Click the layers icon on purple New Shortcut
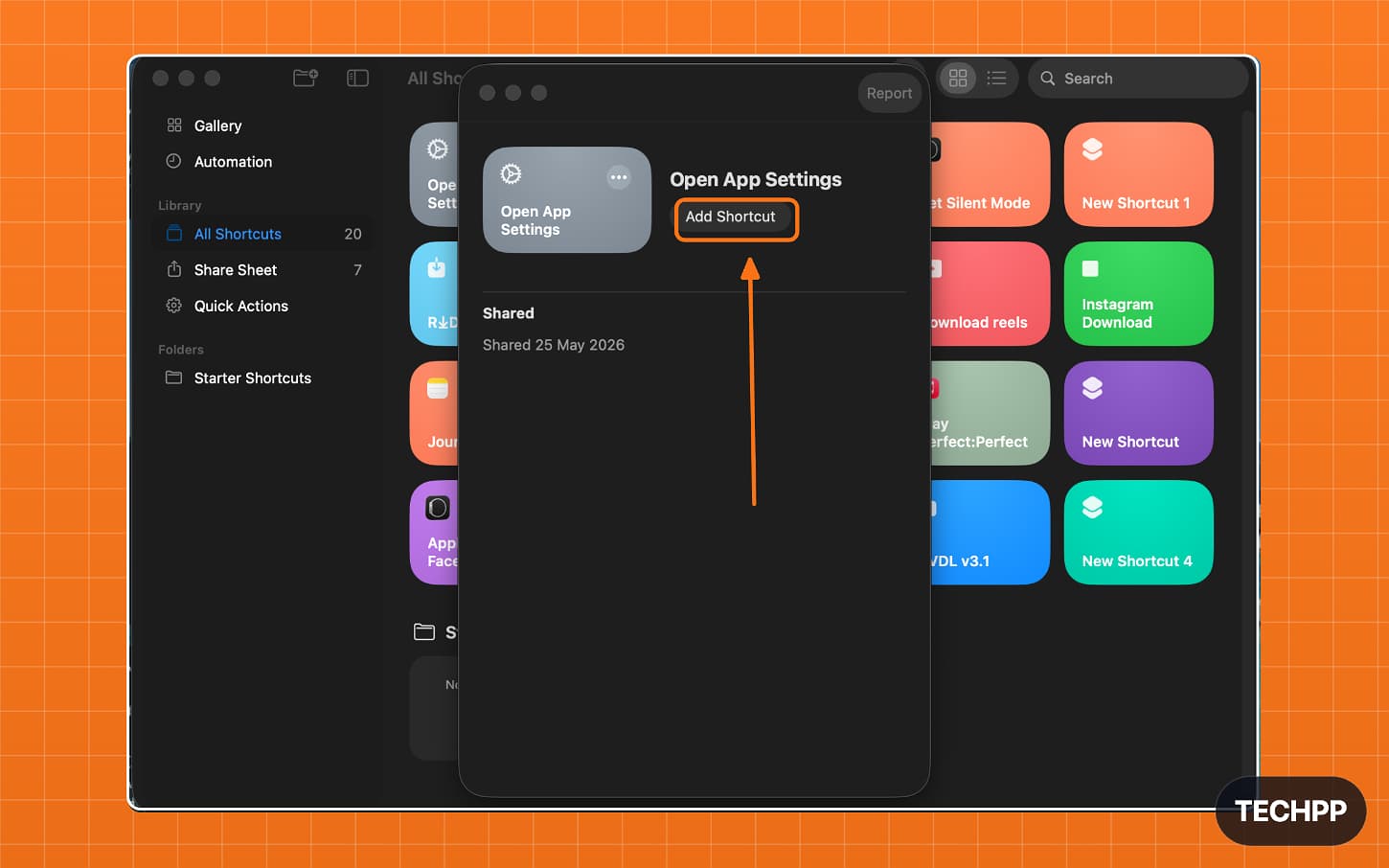This screenshot has width=1389, height=868. (1092, 388)
